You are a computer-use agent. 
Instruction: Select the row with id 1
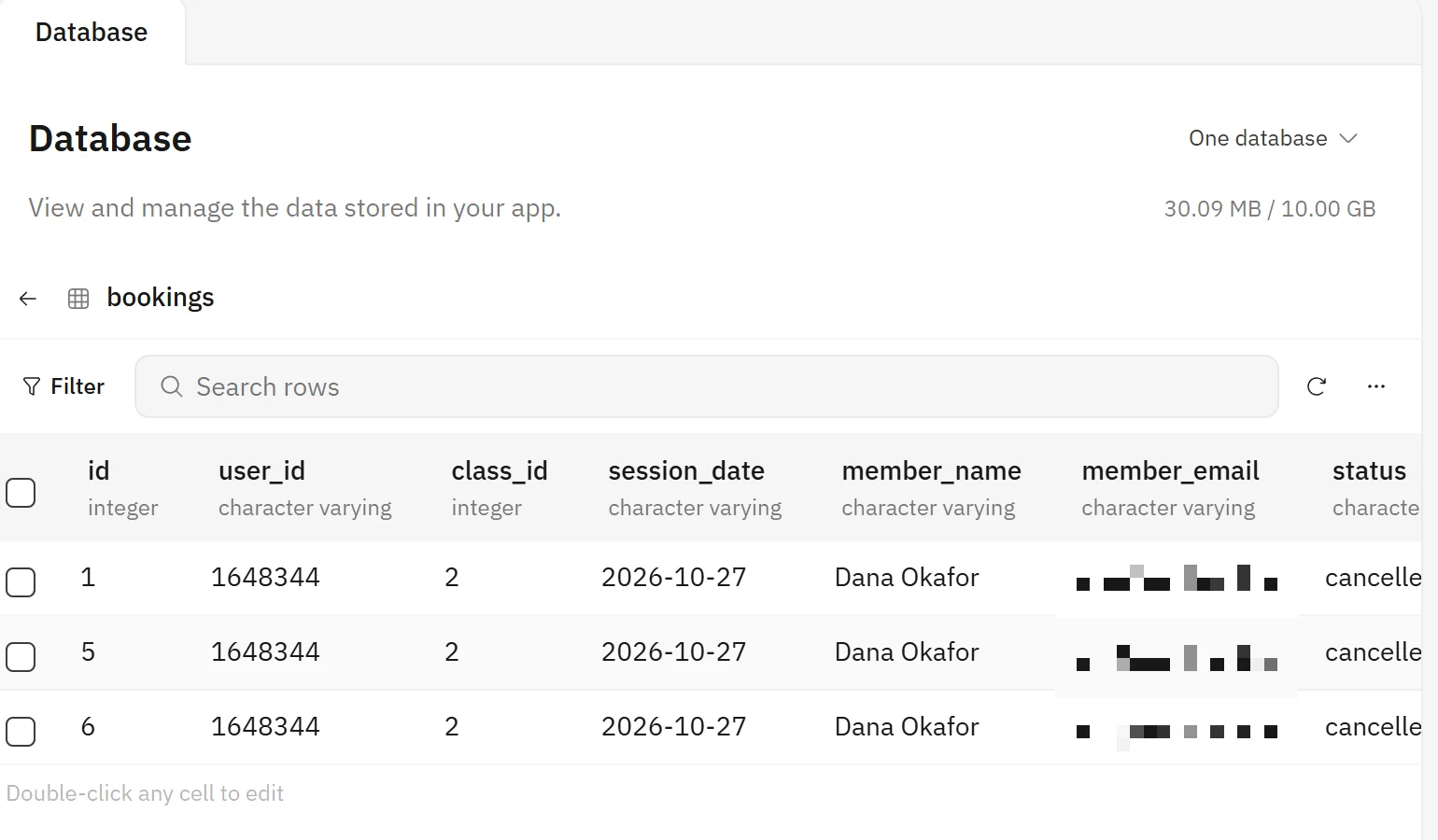point(21,581)
